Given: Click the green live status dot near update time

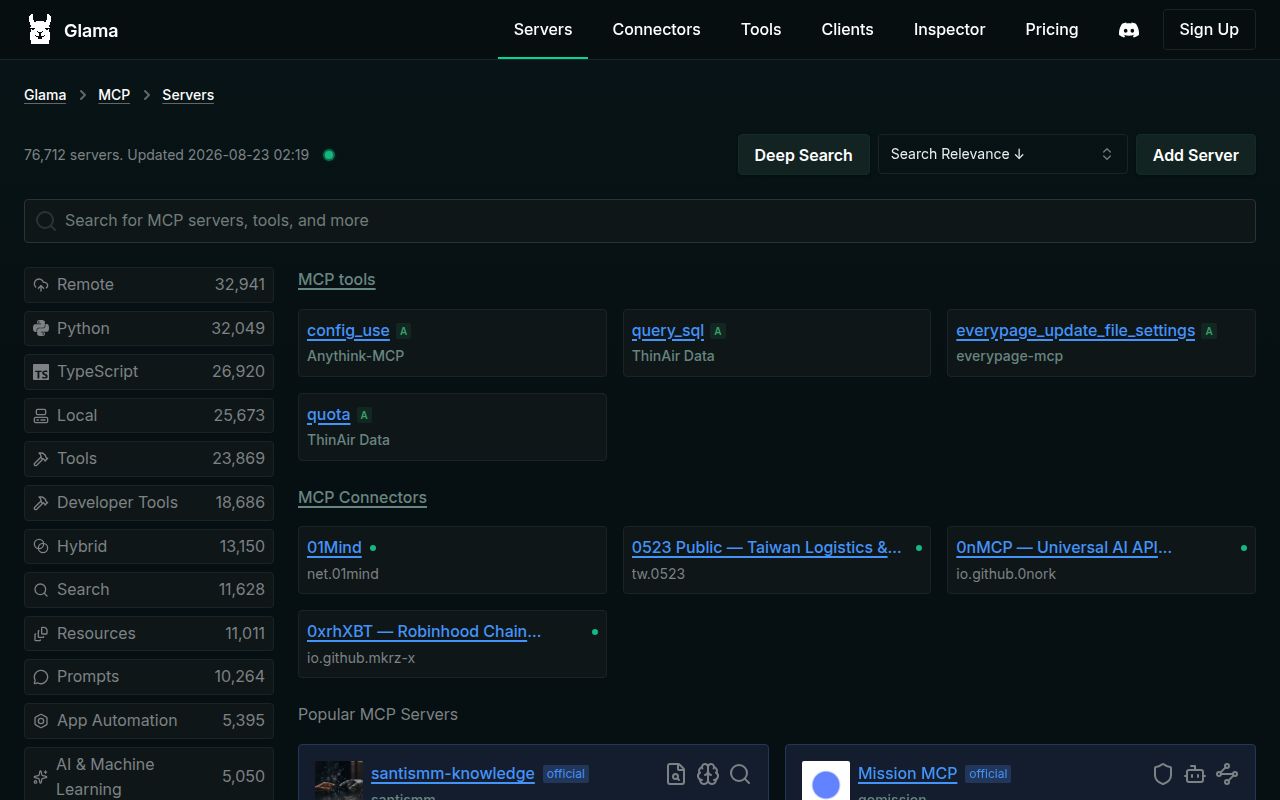Looking at the screenshot, I should [329, 155].
